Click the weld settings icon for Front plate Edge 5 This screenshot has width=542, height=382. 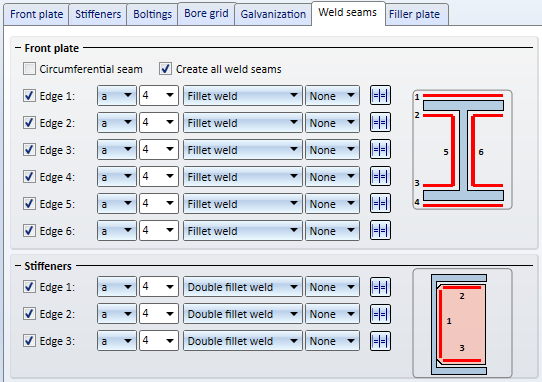coord(380,203)
